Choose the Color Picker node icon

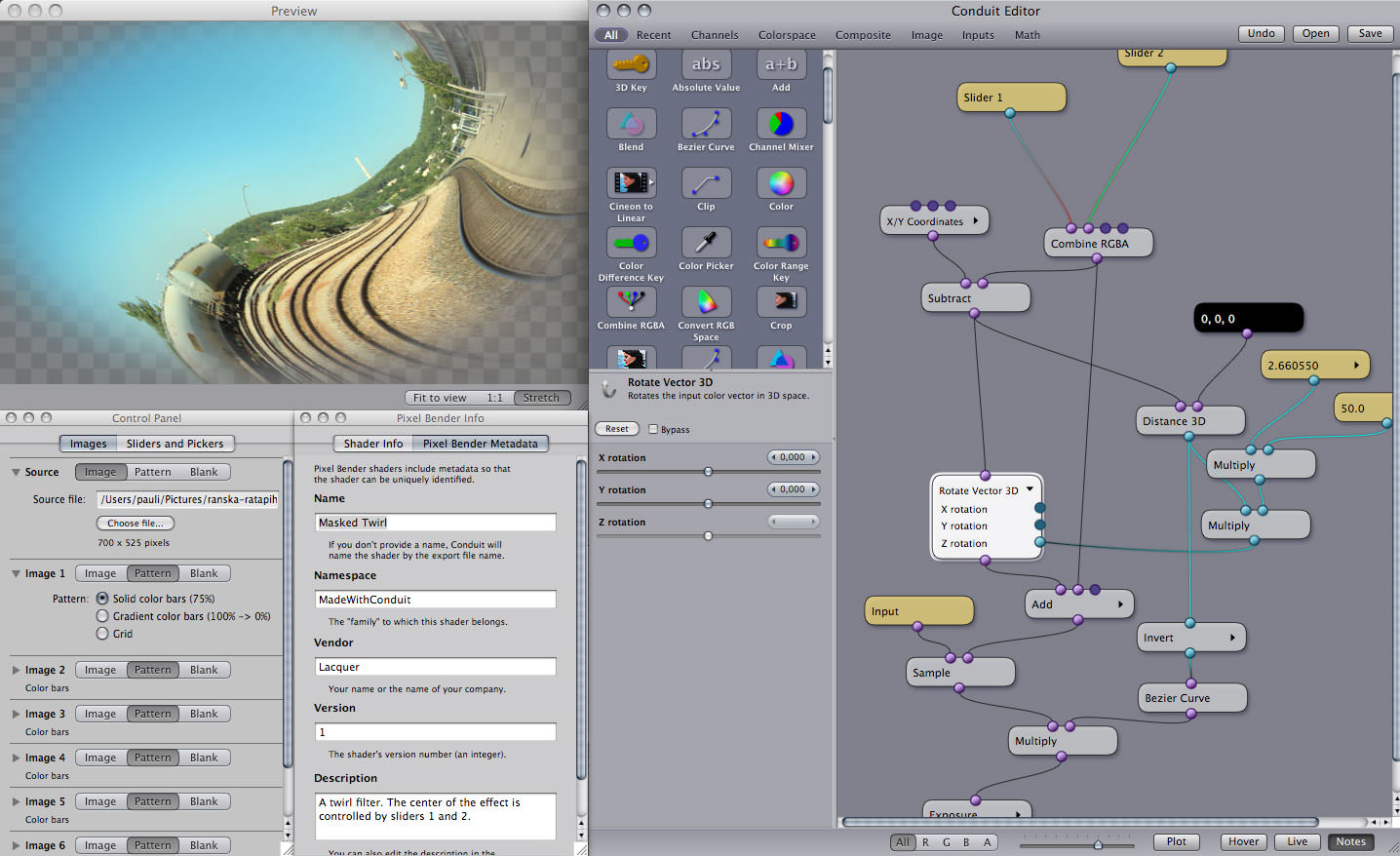[706, 243]
